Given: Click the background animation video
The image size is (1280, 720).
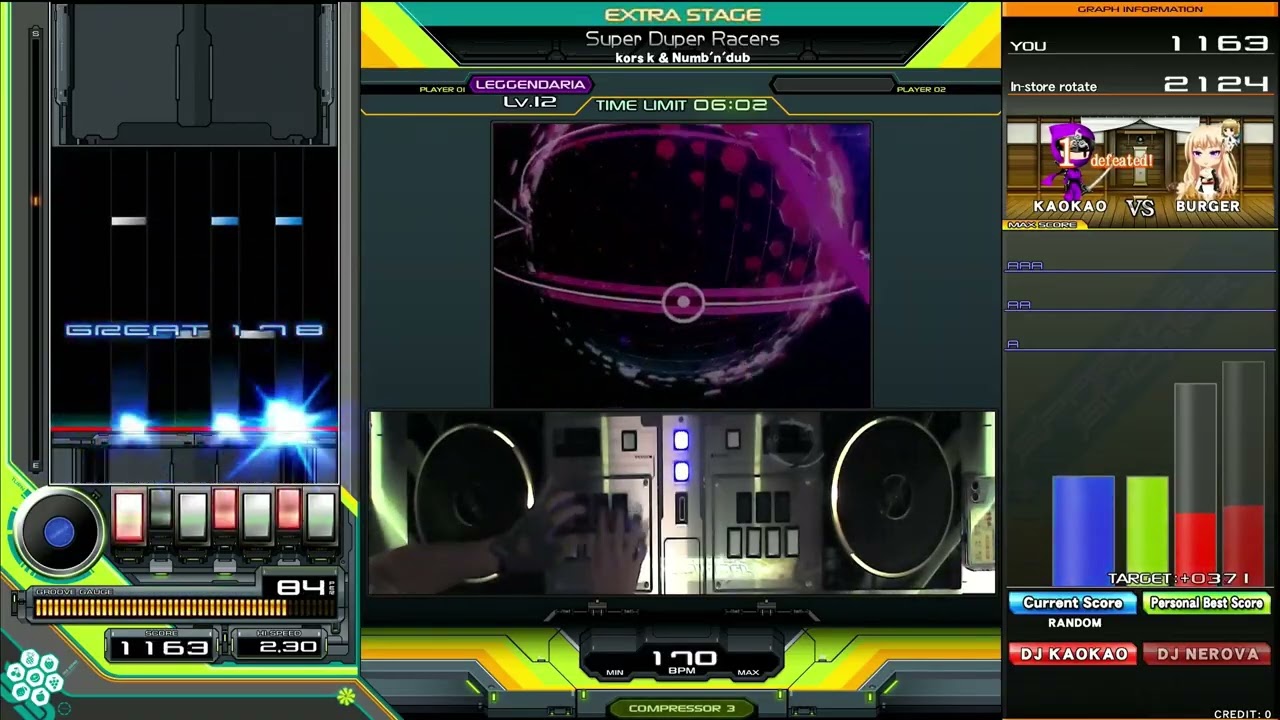Looking at the screenshot, I should (682, 264).
